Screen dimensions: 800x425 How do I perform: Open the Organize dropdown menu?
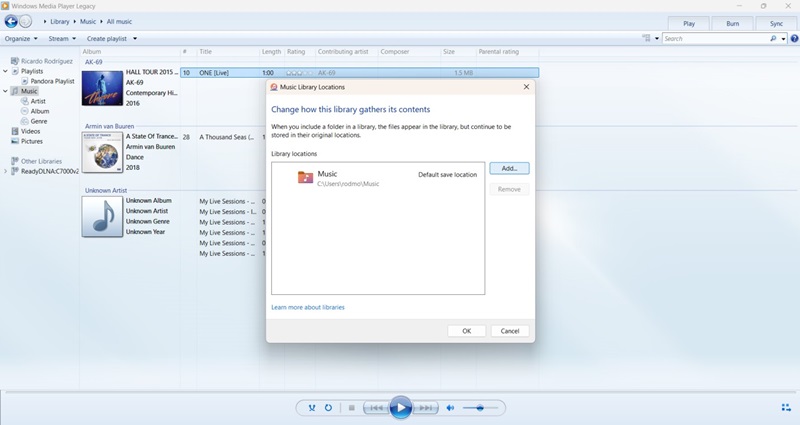coord(21,38)
